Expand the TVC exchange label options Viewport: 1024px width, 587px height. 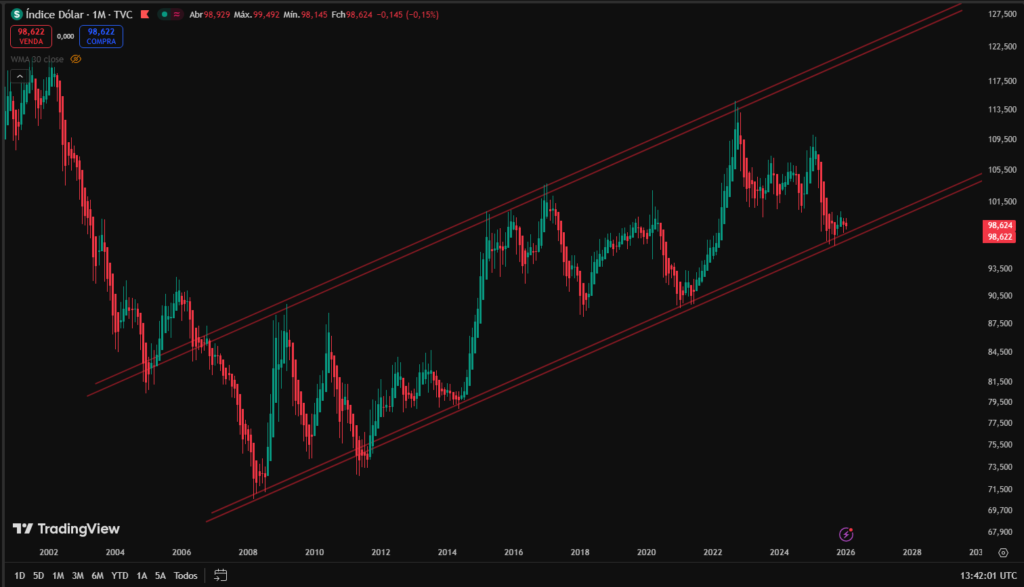pyautogui.click(x=124, y=15)
